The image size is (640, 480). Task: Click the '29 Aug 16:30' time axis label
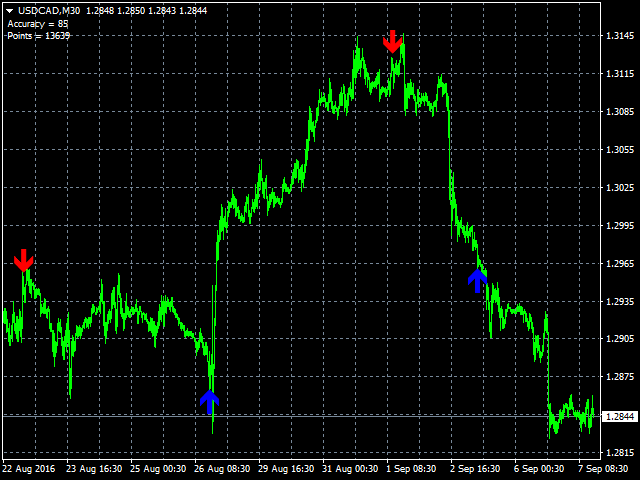click(x=286, y=469)
